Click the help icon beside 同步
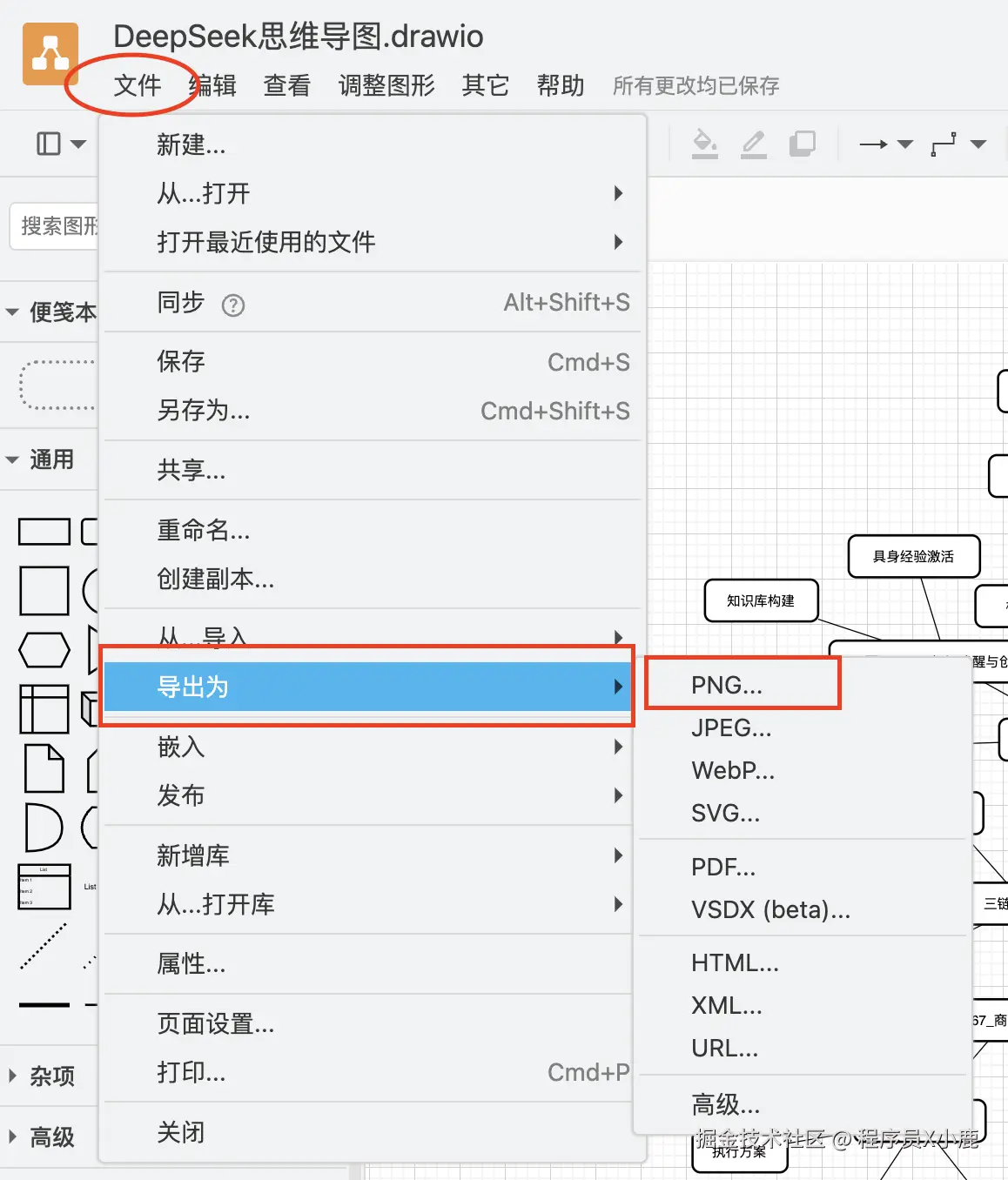1008x1180 pixels. (233, 305)
